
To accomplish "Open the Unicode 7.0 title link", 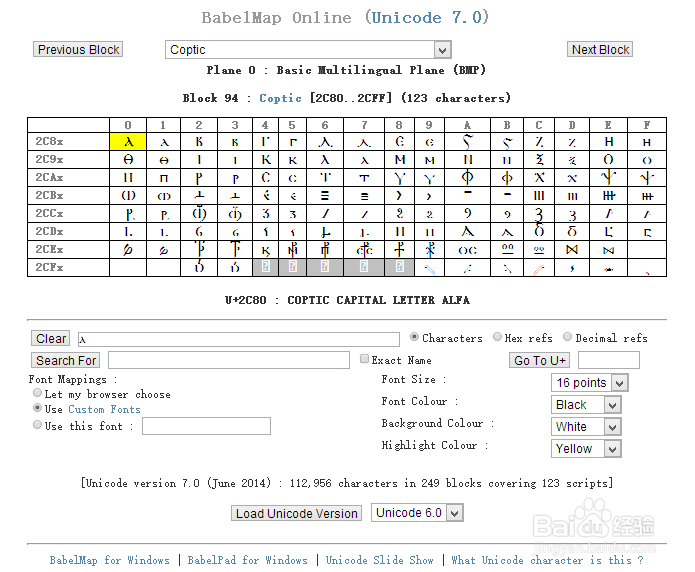I will coord(426,17).
